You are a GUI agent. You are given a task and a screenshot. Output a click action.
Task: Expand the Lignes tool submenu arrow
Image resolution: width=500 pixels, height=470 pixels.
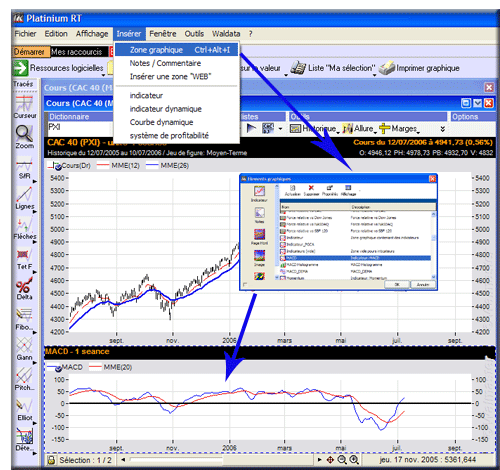click(35, 212)
